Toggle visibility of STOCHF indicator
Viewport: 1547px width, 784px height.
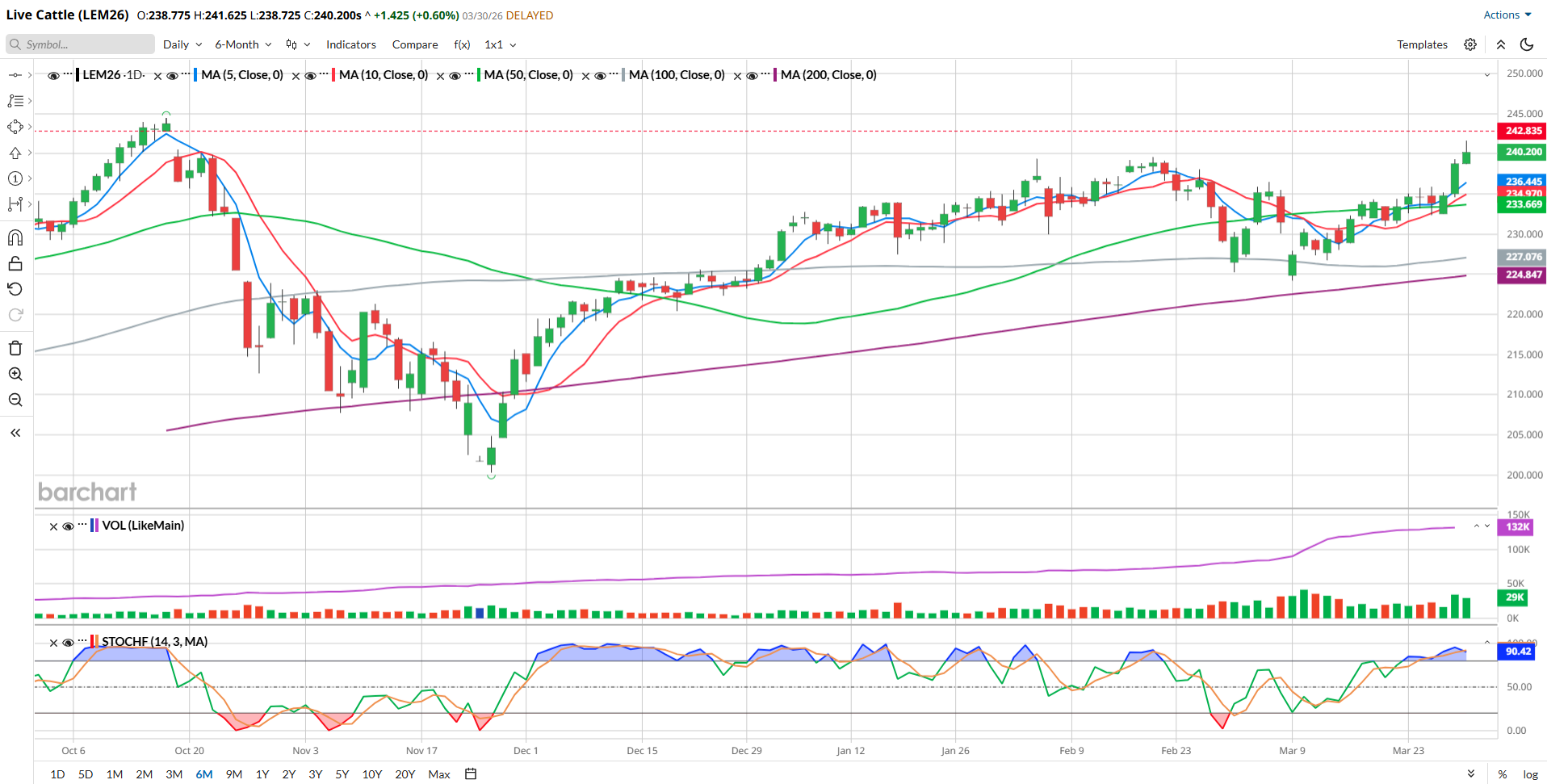pyautogui.click(x=68, y=643)
